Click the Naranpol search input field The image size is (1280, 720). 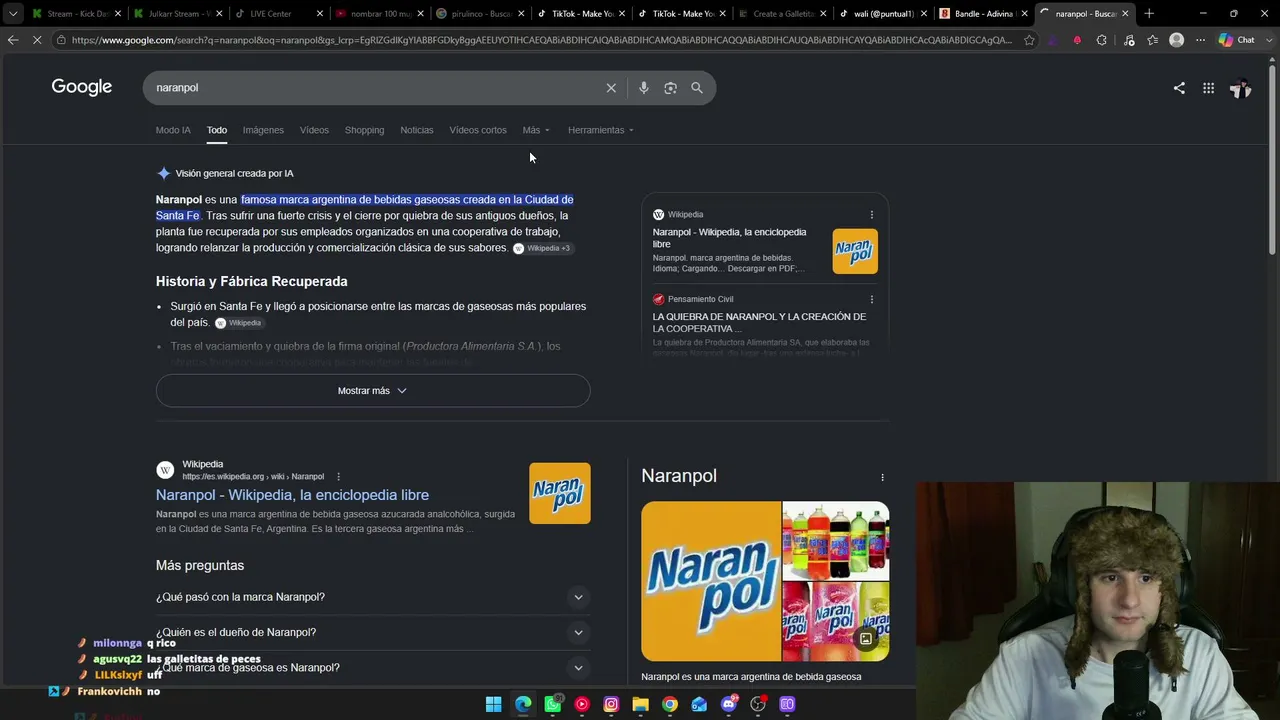[x=375, y=88]
